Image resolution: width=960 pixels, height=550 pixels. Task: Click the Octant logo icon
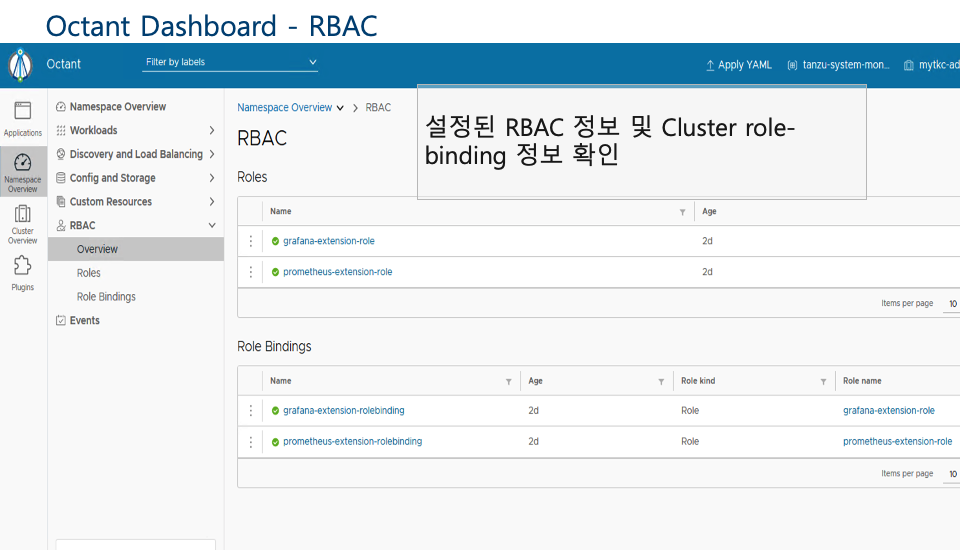20,64
